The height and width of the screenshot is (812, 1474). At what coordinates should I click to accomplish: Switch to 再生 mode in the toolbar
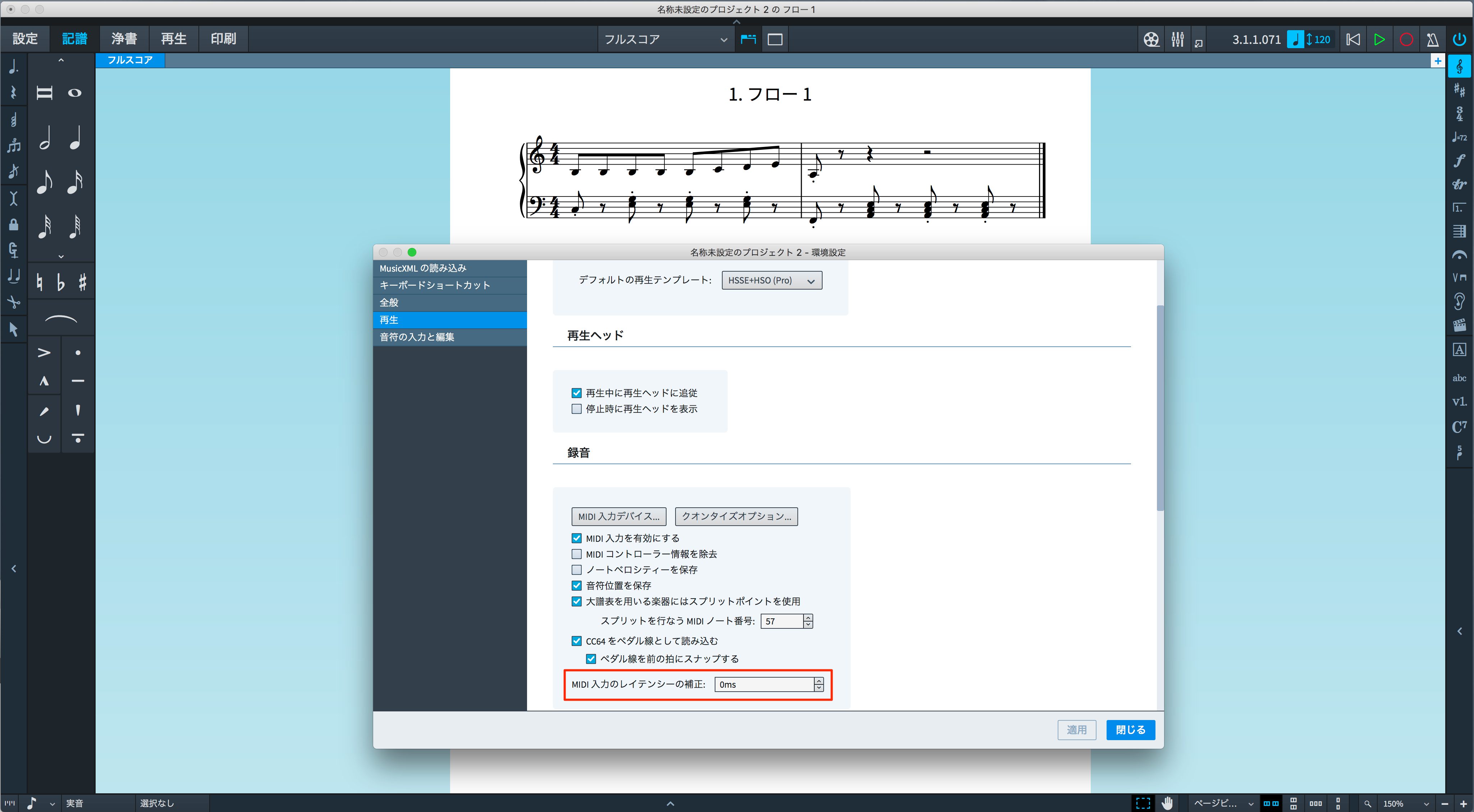(174, 38)
